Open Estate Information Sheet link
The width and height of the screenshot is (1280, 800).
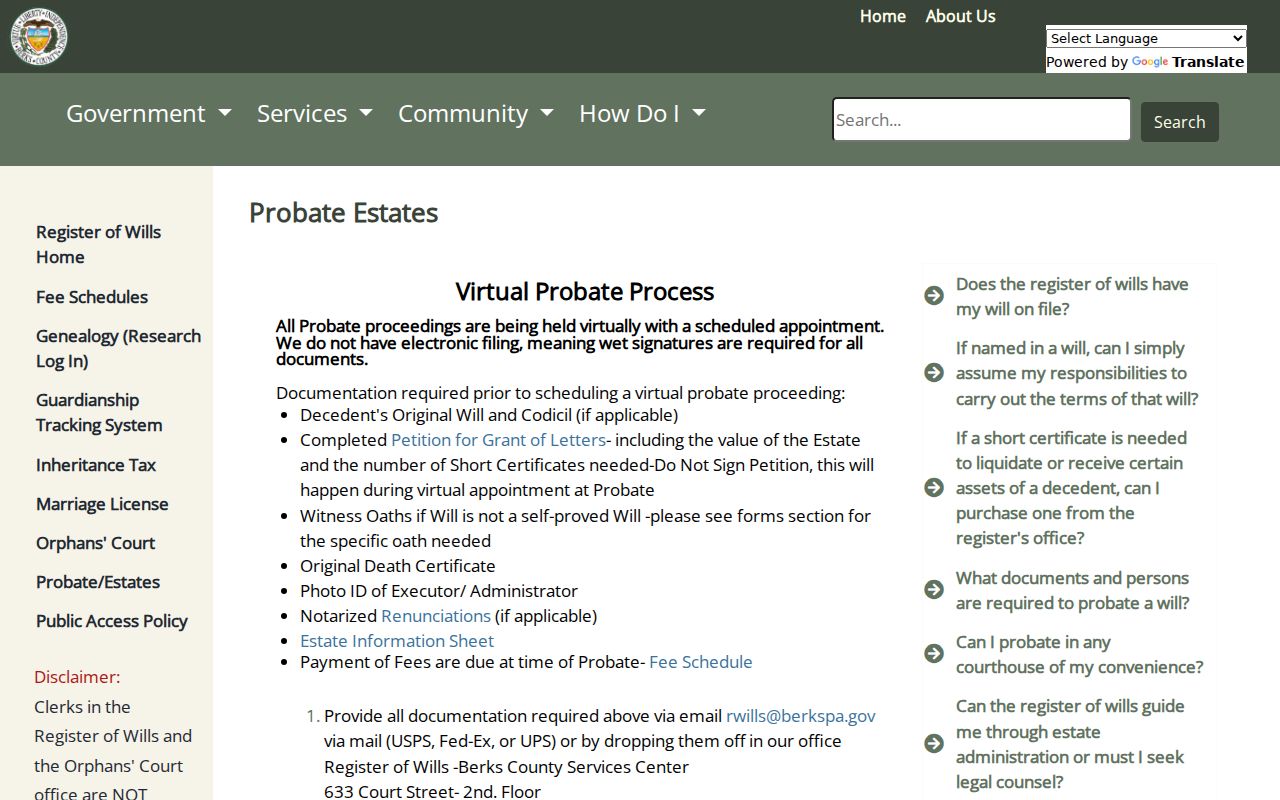click(x=397, y=641)
